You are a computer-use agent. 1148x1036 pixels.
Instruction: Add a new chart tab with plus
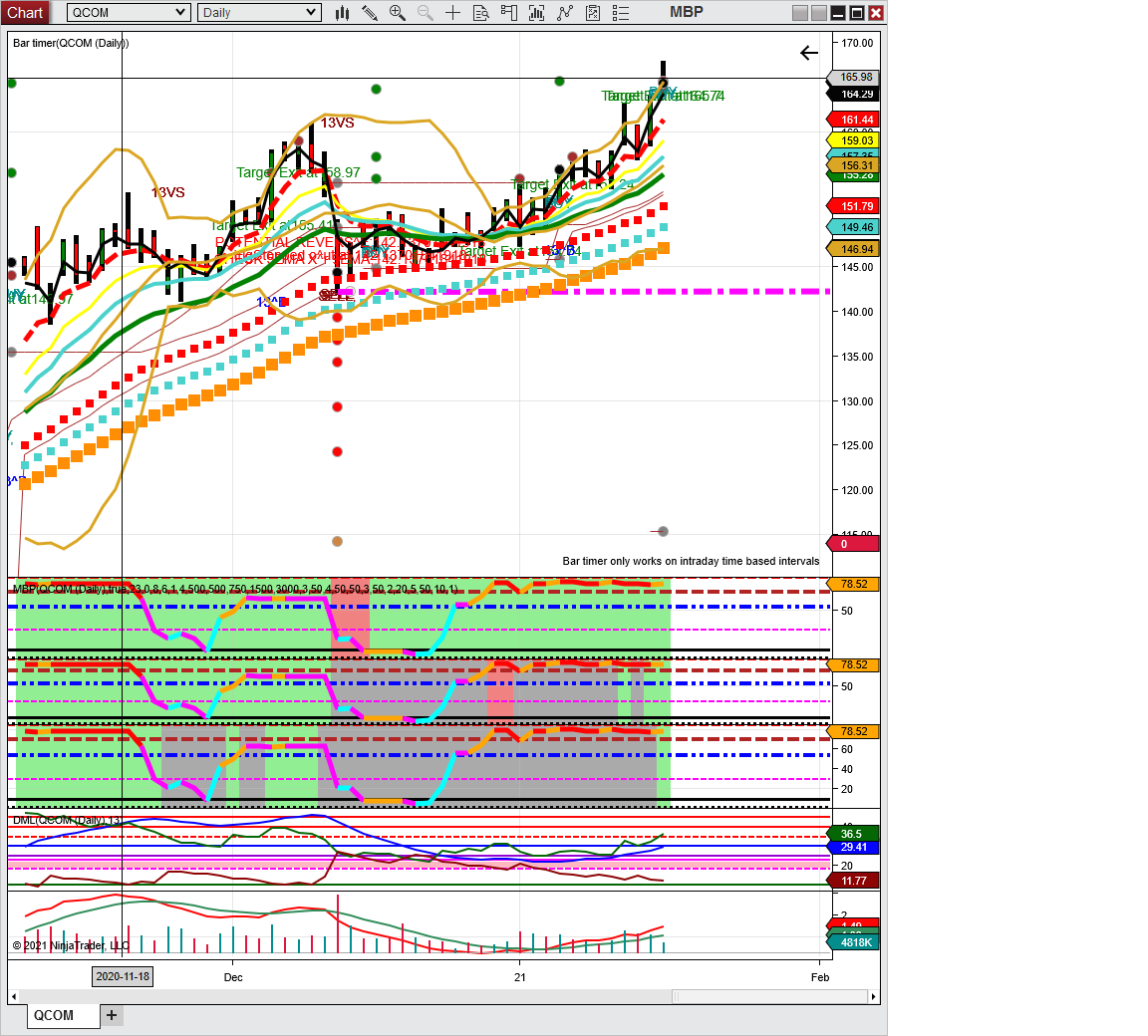(112, 1015)
